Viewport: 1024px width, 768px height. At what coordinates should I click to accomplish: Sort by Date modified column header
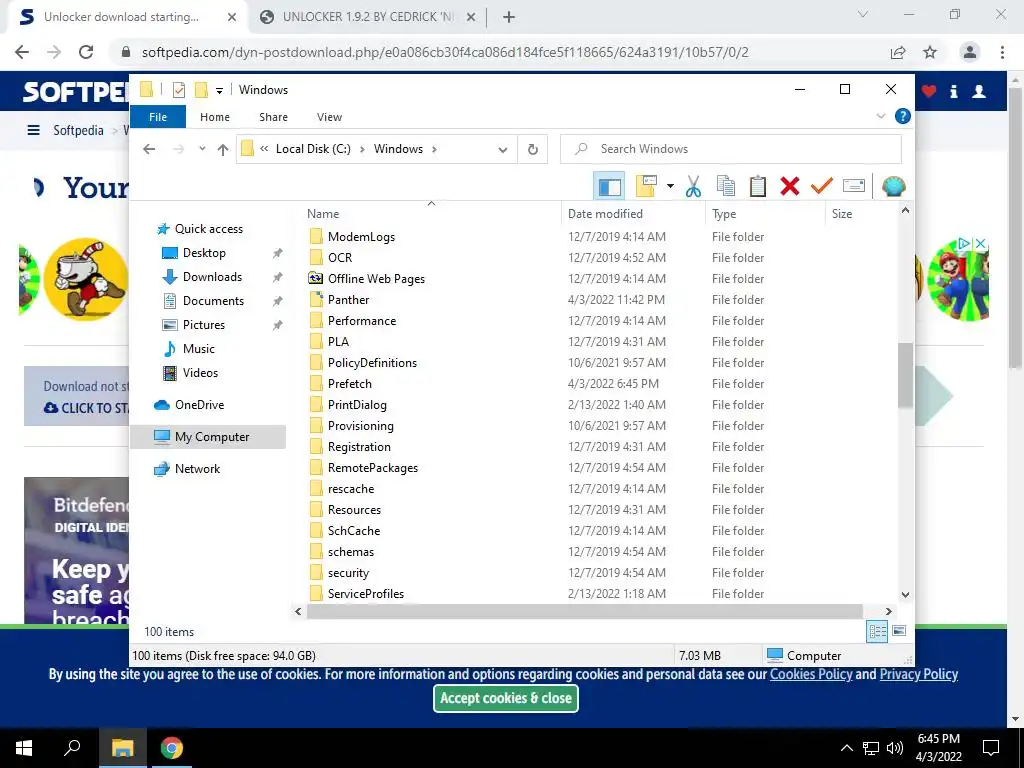[633, 214]
